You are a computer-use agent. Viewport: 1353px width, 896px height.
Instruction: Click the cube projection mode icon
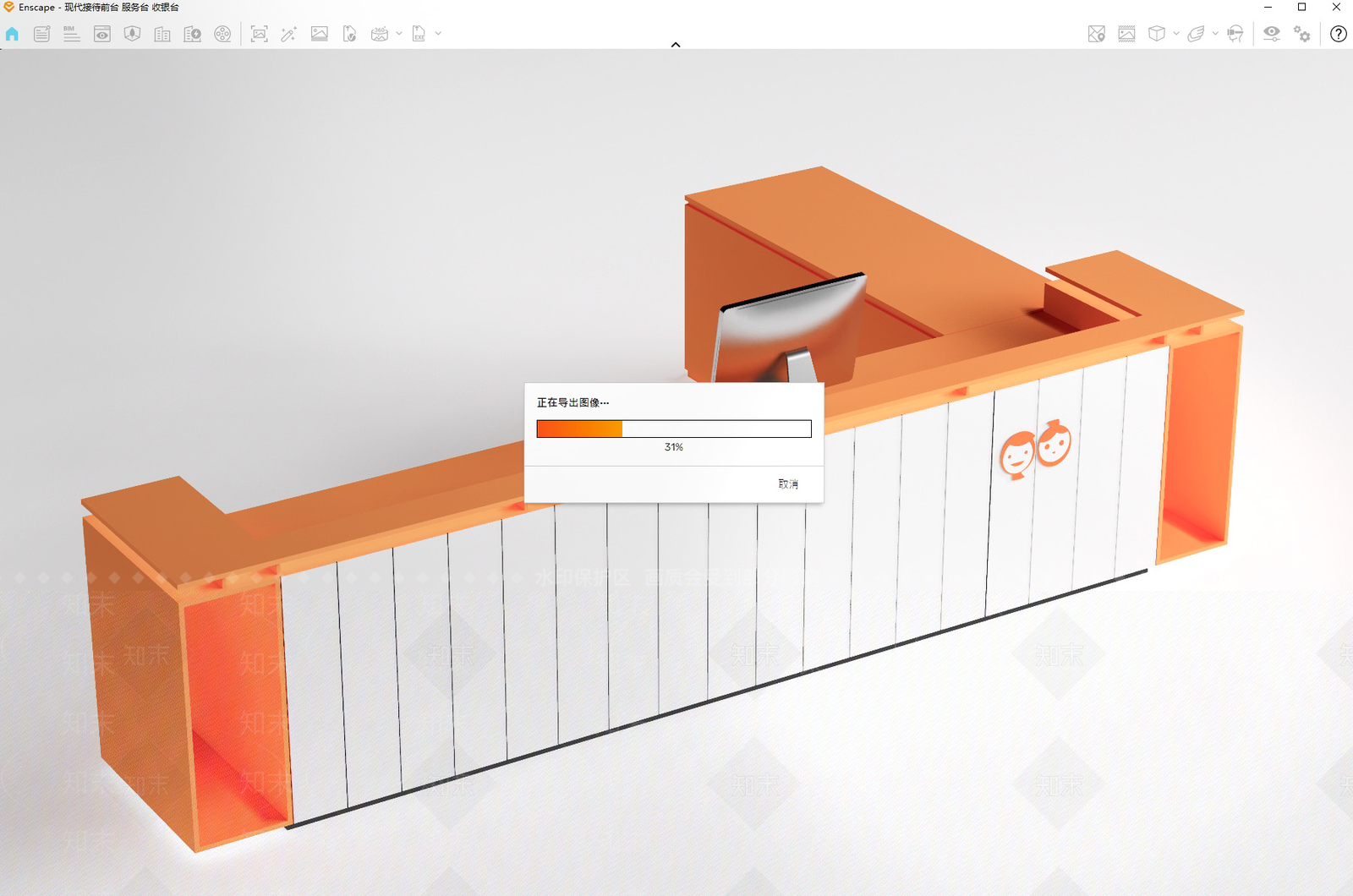[1157, 34]
